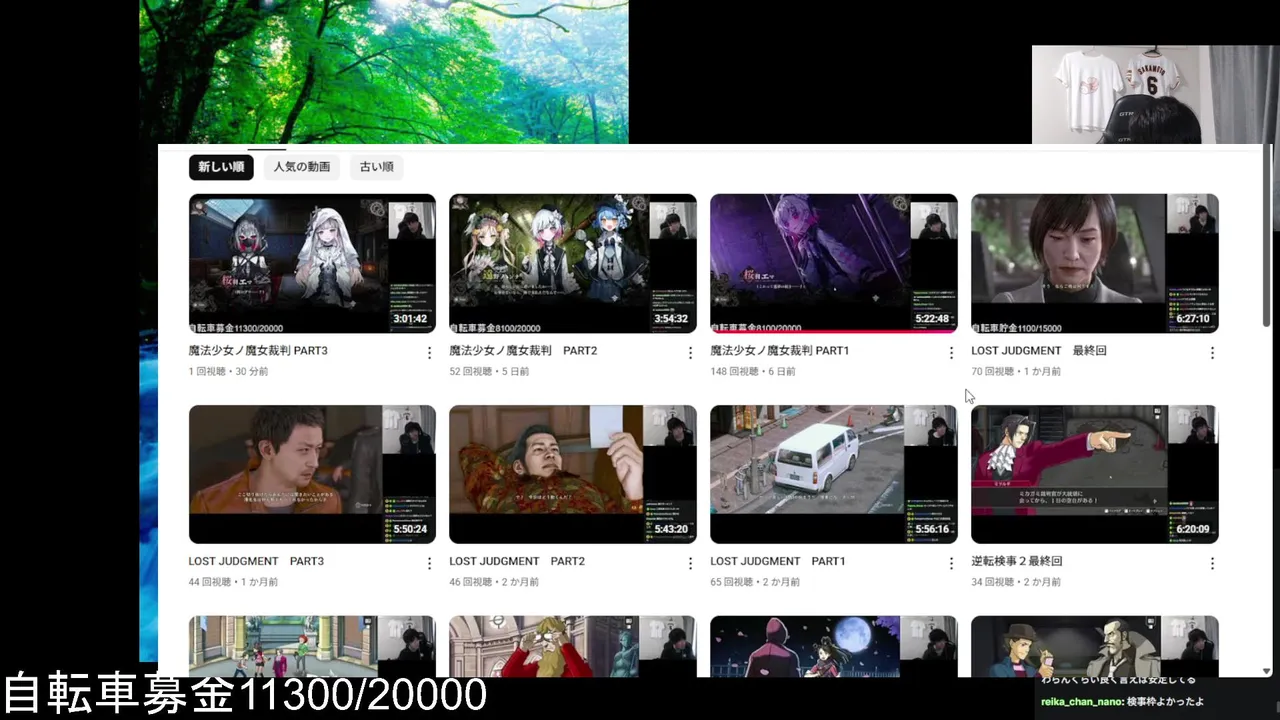The image size is (1280, 720).
Task: Open thumbnail of 魔法少女ノ魔女裁判 PART3 video
Action: point(312,263)
